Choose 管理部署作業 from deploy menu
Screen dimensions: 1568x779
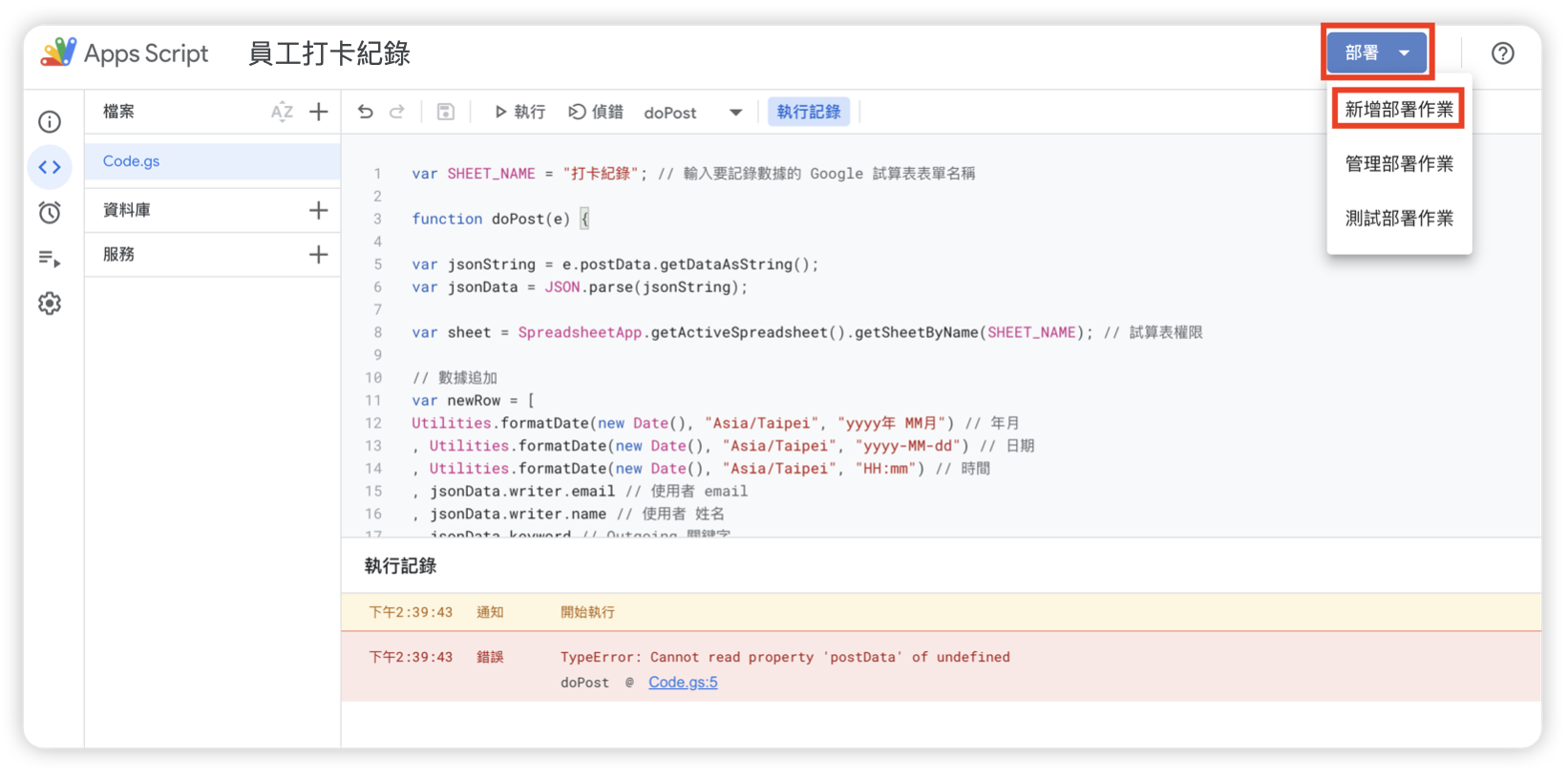(x=1399, y=164)
